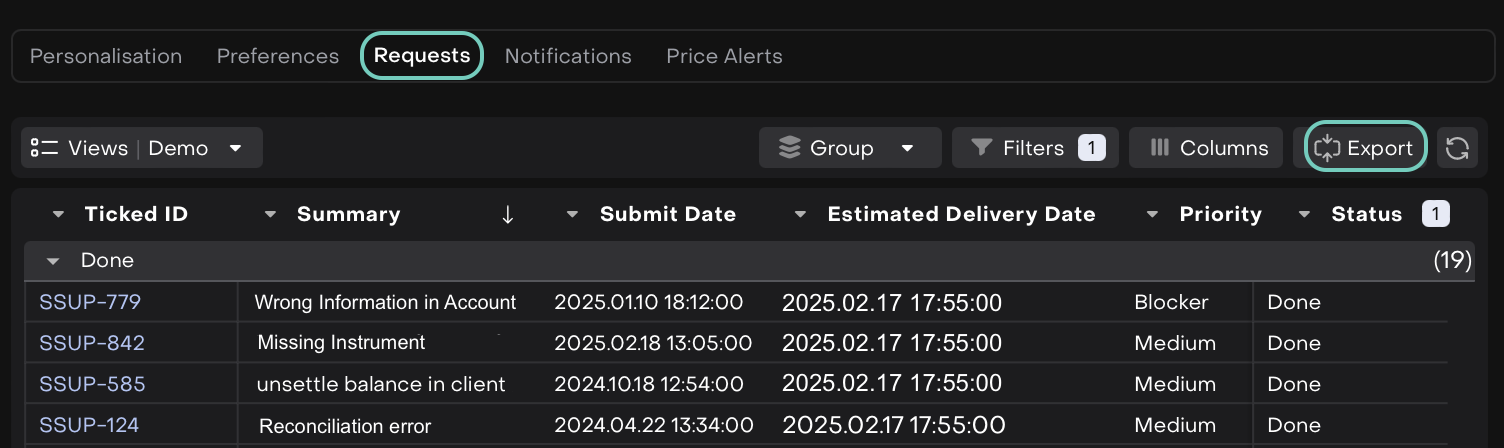Click the Group layers icon
The width and height of the screenshot is (1504, 448).
[790, 148]
